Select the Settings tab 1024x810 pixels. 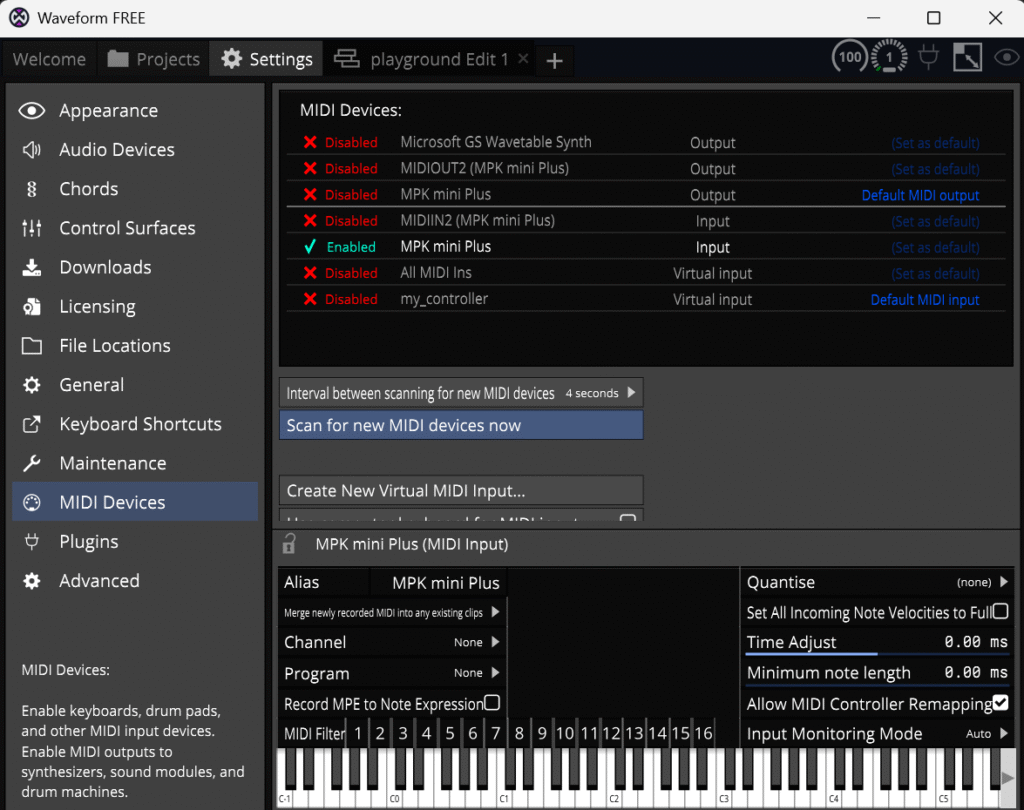(266, 59)
